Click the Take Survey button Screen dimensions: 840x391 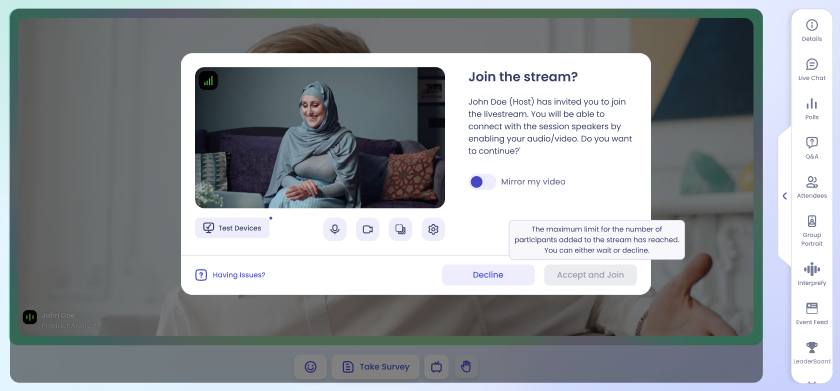pyautogui.click(x=376, y=367)
